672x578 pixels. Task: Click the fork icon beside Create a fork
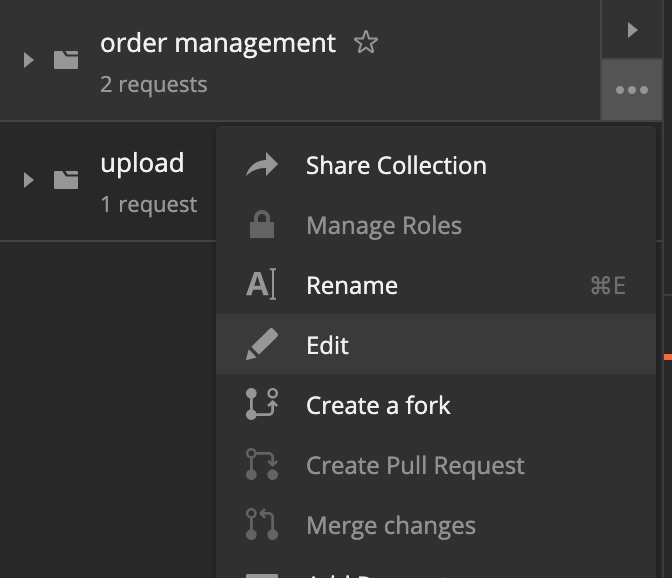click(261, 405)
